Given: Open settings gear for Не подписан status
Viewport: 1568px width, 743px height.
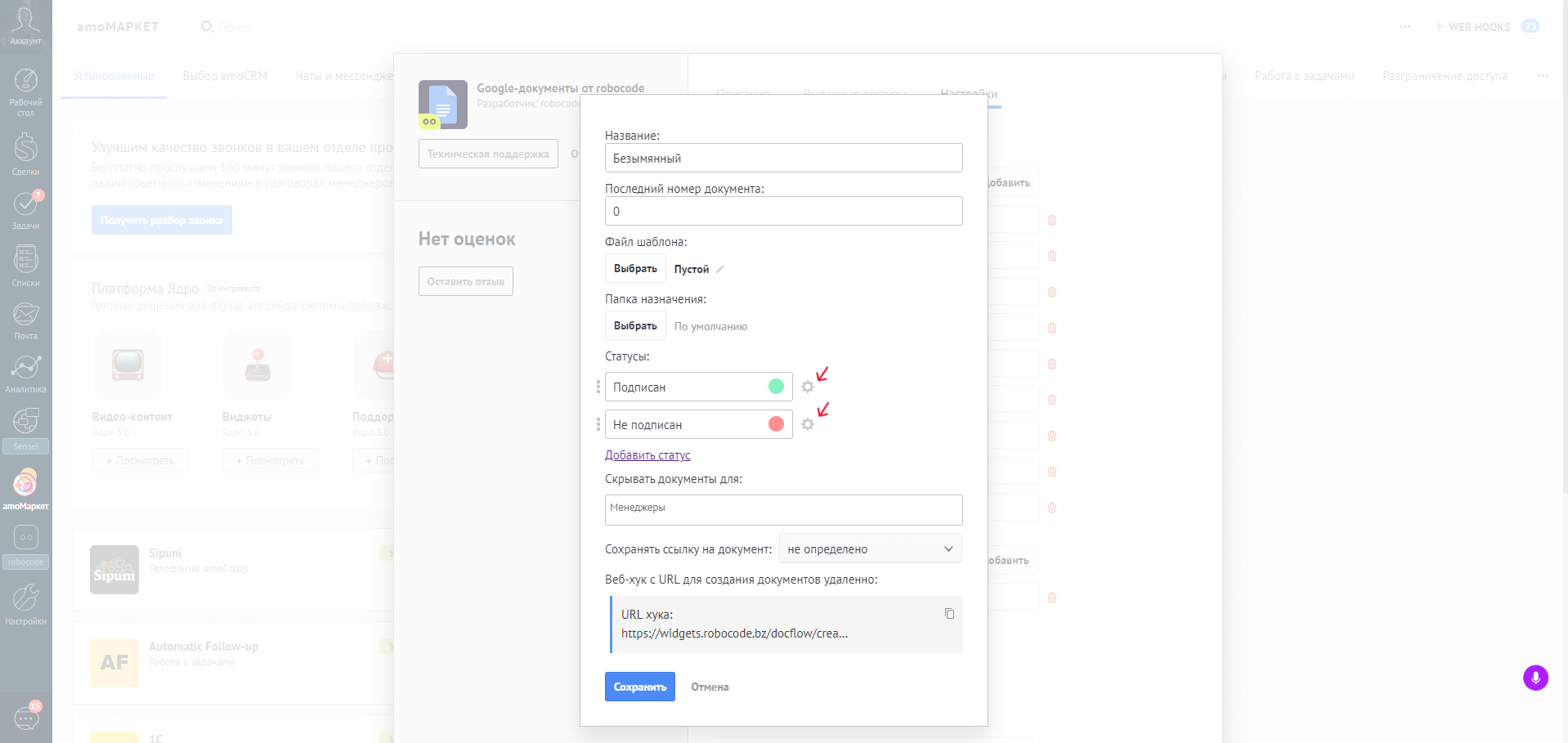Looking at the screenshot, I should (808, 424).
